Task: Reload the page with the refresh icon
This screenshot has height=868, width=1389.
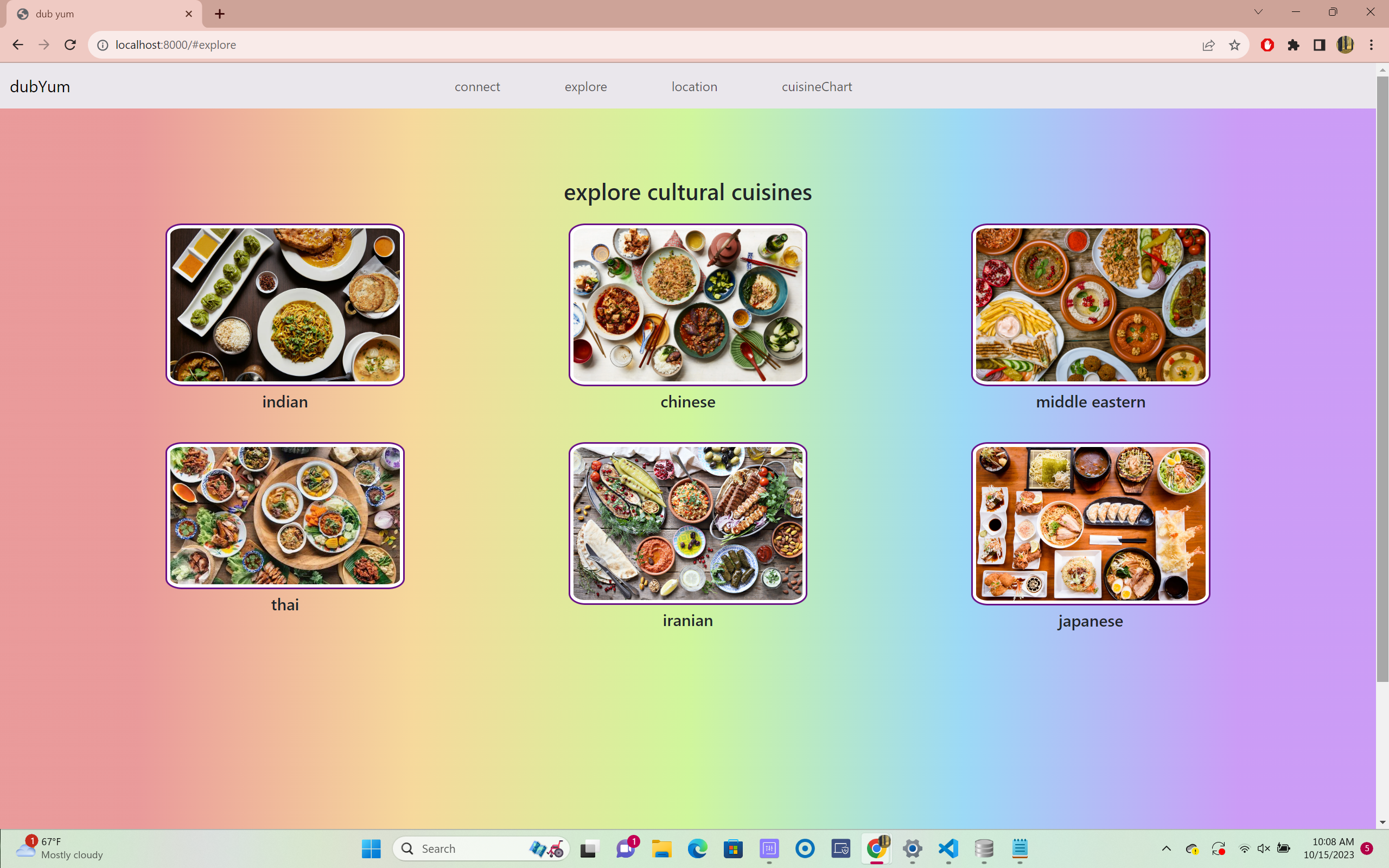Action: 70,45
